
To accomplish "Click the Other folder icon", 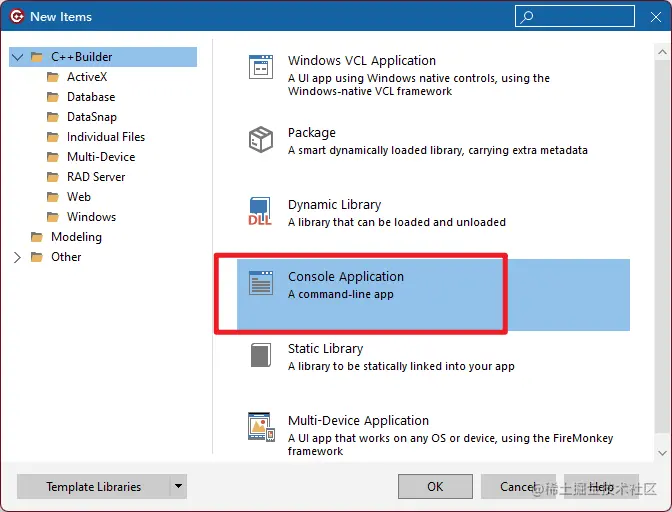I will (x=37, y=257).
